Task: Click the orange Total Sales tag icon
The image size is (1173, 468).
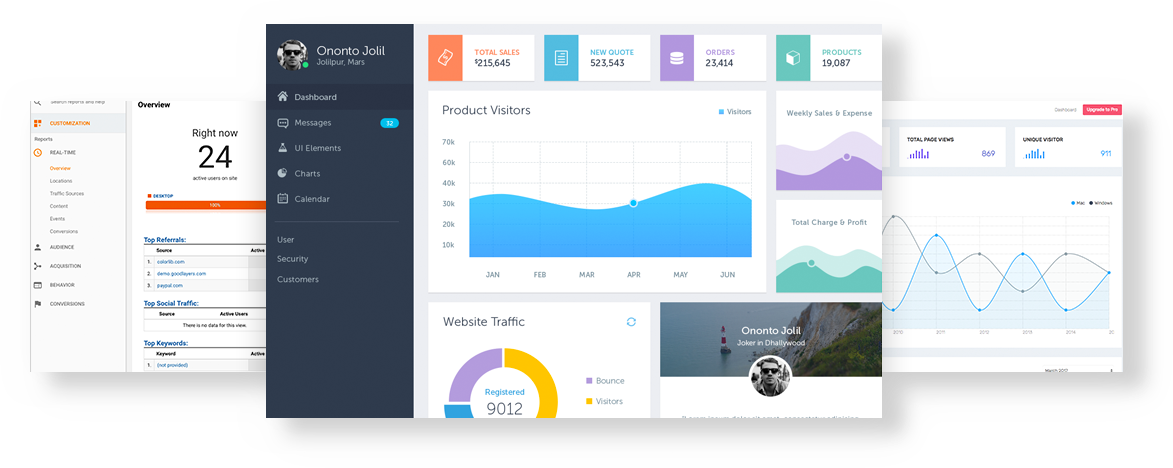Action: pyautogui.click(x=445, y=58)
